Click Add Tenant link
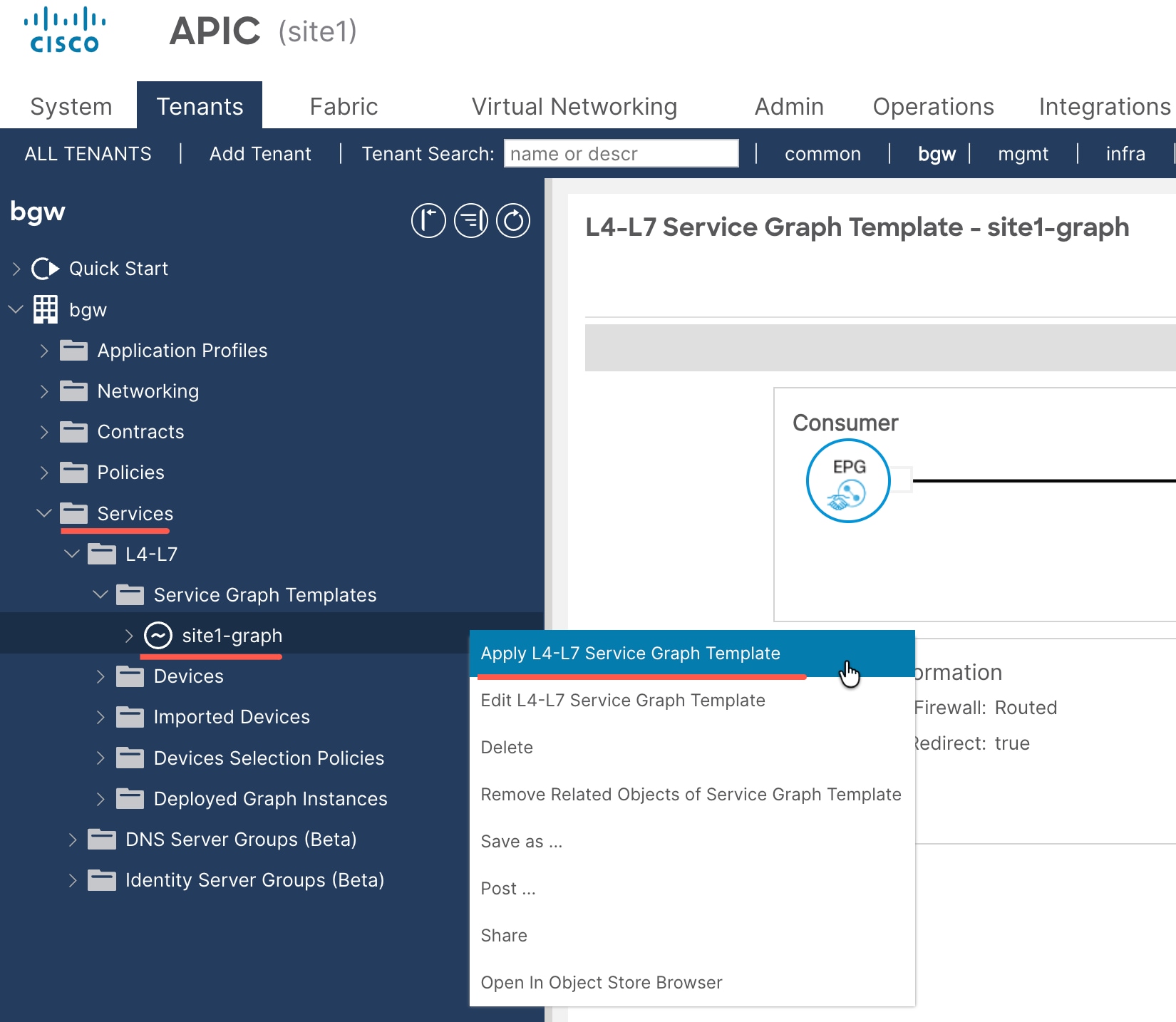1176x1022 pixels. pos(260,154)
